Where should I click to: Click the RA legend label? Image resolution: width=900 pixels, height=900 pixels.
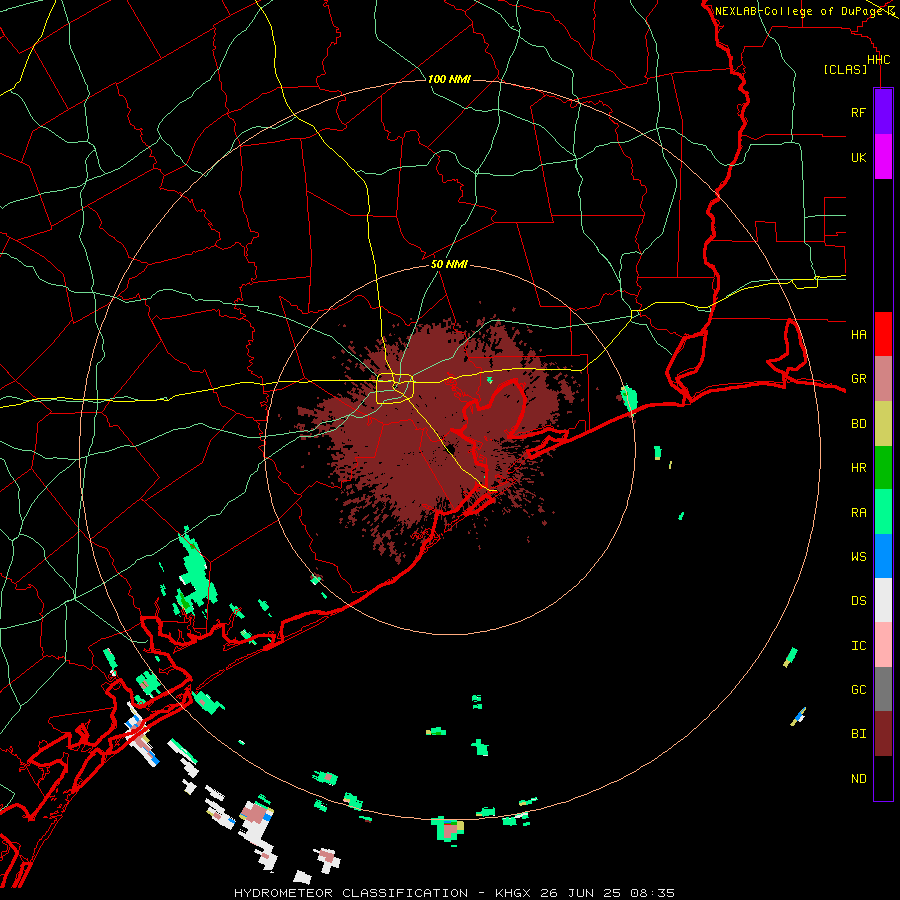point(858,512)
